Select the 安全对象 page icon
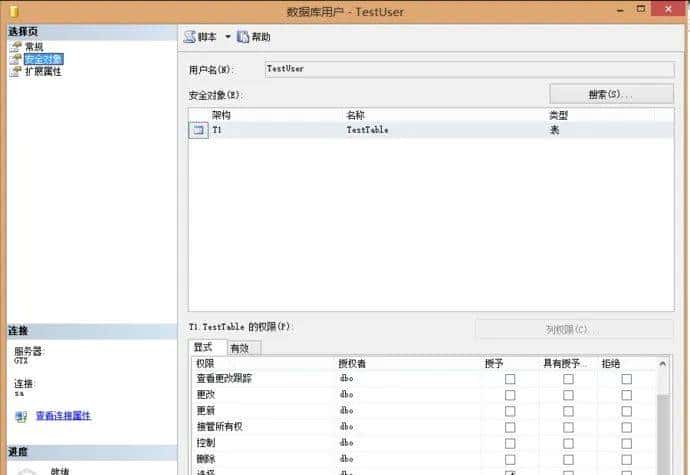This screenshot has width=690, height=475. (16, 59)
